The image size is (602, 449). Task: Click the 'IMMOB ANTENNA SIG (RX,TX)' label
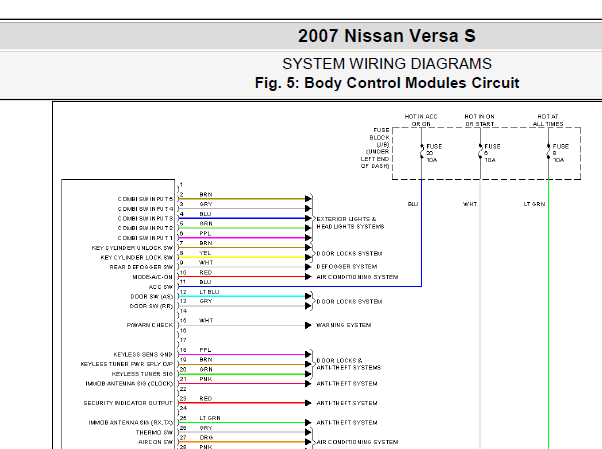[x=131, y=423]
